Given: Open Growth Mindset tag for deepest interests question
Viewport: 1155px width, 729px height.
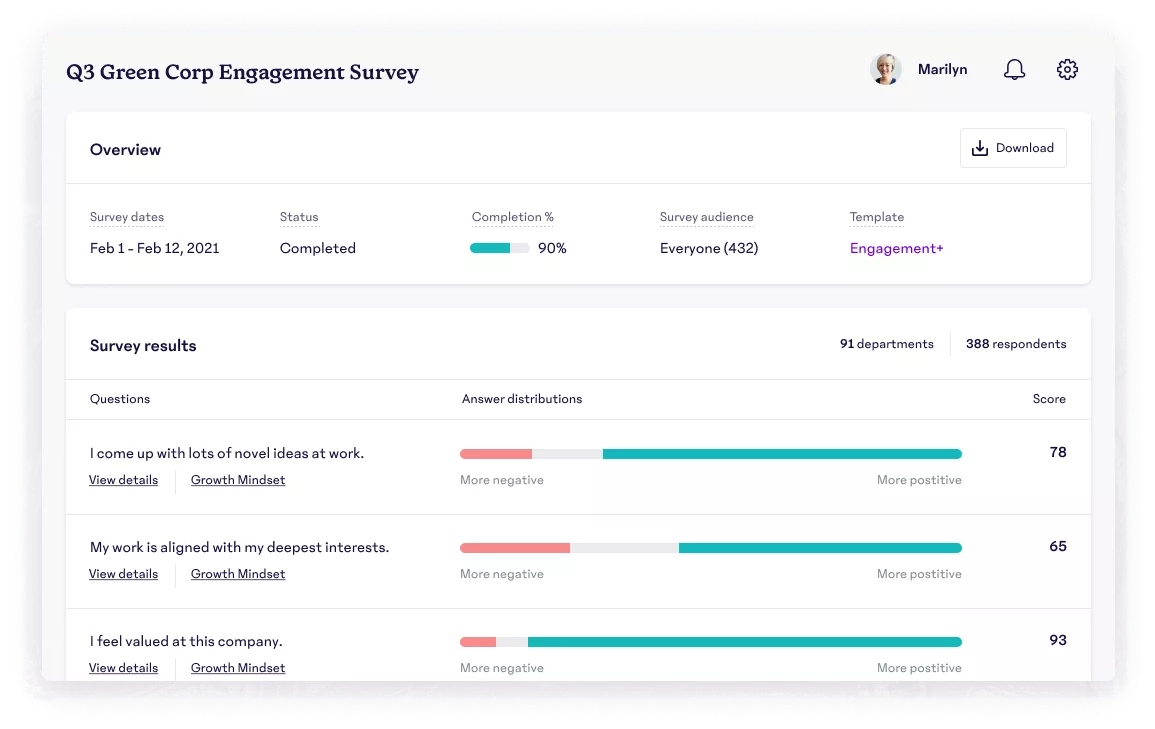Looking at the screenshot, I should 238,574.
